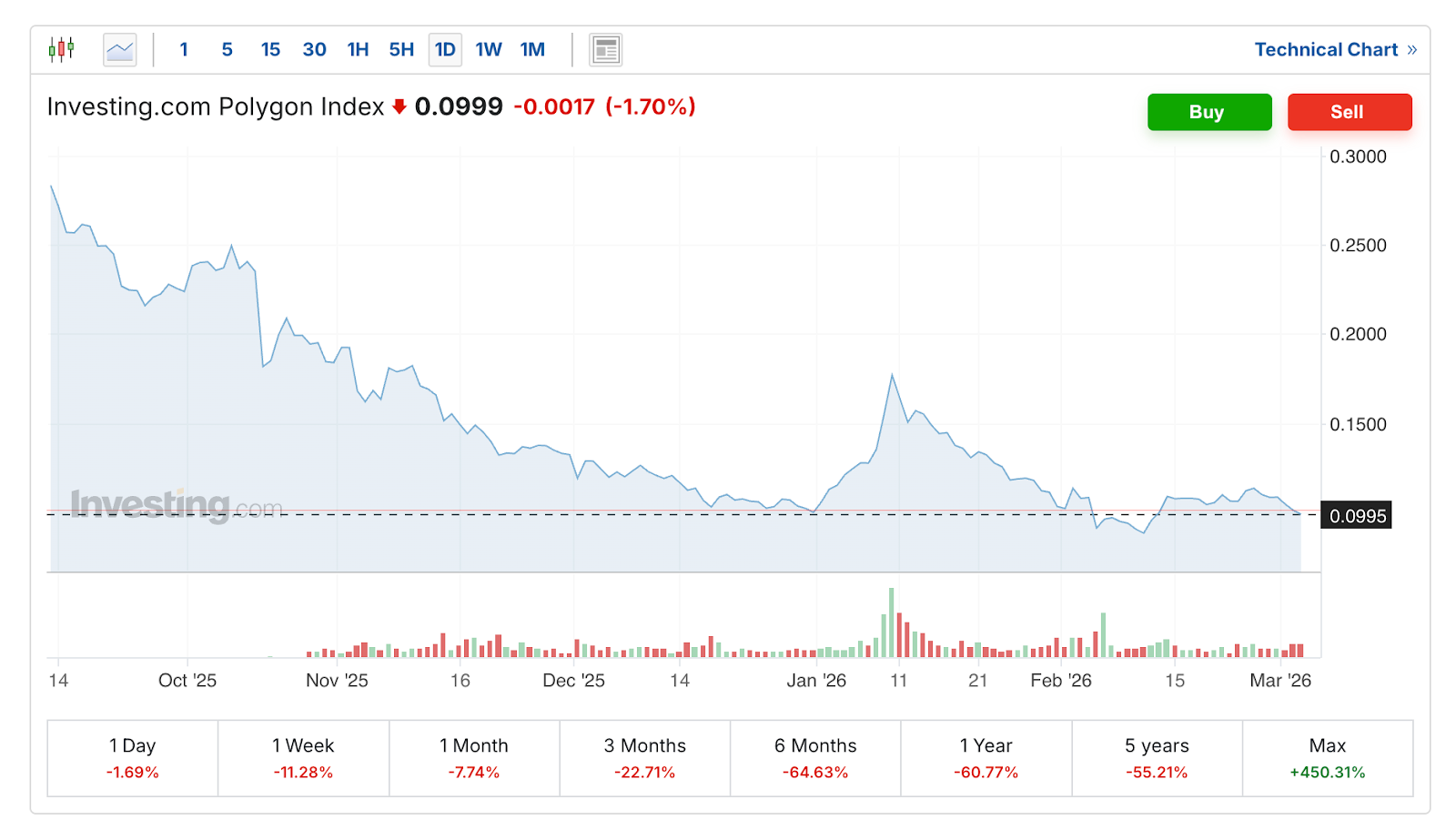
Task: Show 5 years performance range
Action: pos(1157,758)
